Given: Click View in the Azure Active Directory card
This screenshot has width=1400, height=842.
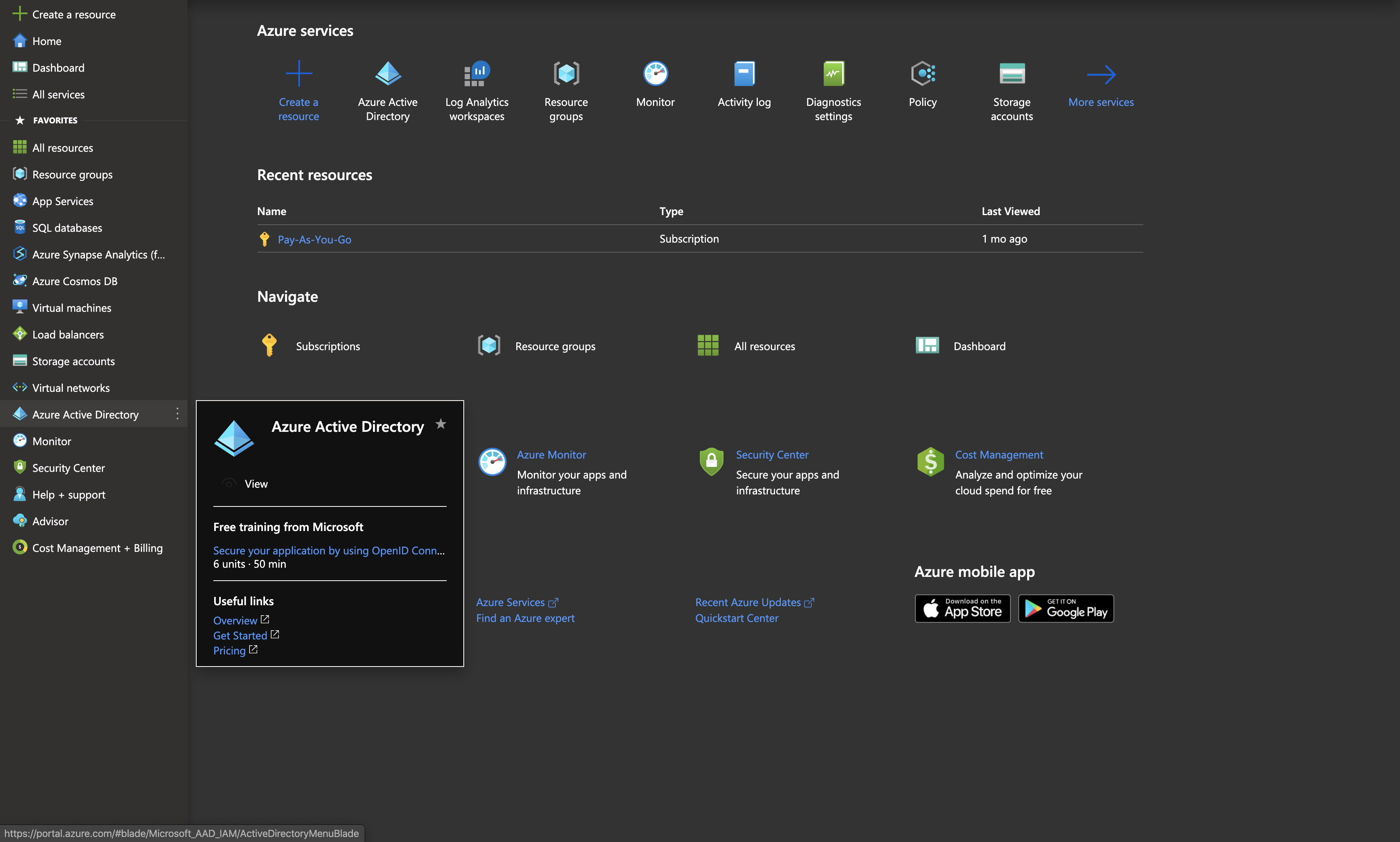Looking at the screenshot, I should 256,484.
